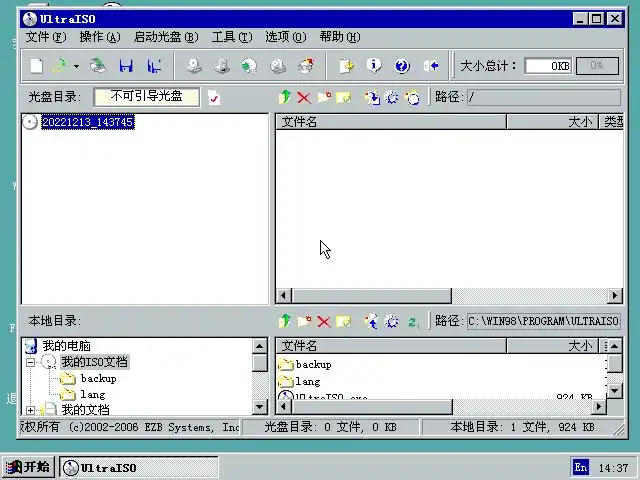This screenshot has width=640, height=480.
Task: Click the right arrow of disc file list scrollbar
Action: pyautogui.click(x=615, y=296)
